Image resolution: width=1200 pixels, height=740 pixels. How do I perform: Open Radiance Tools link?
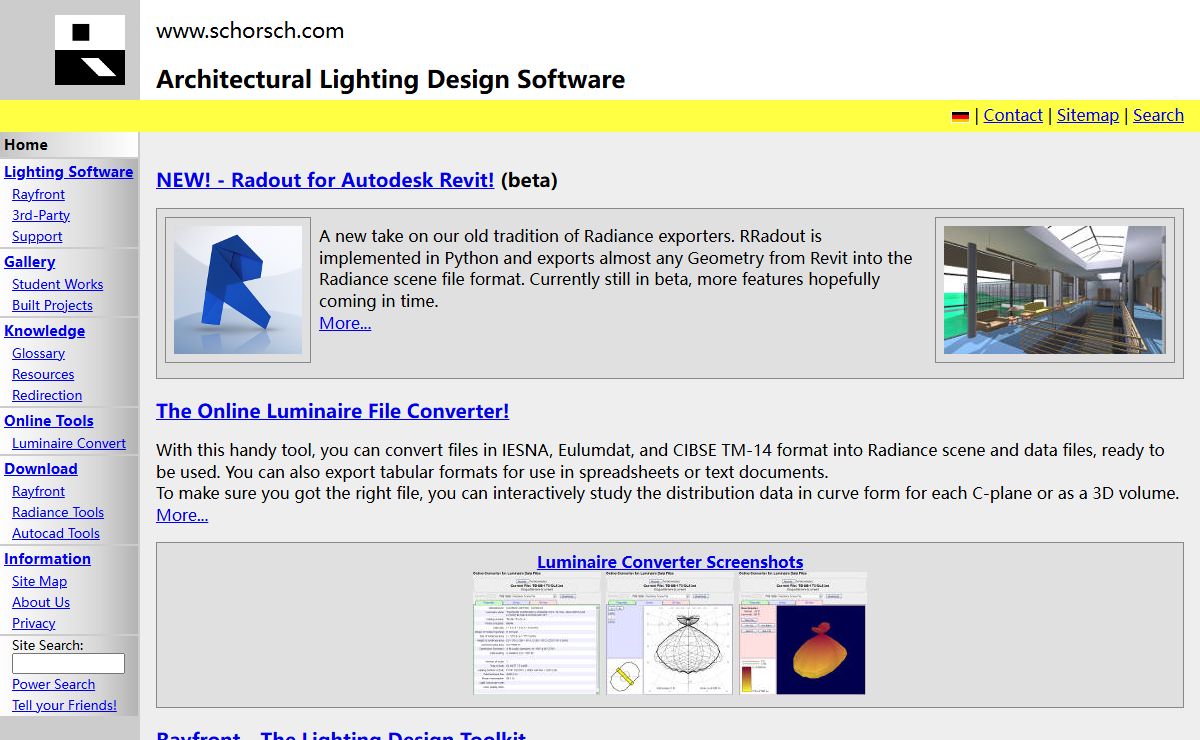click(x=58, y=513)
